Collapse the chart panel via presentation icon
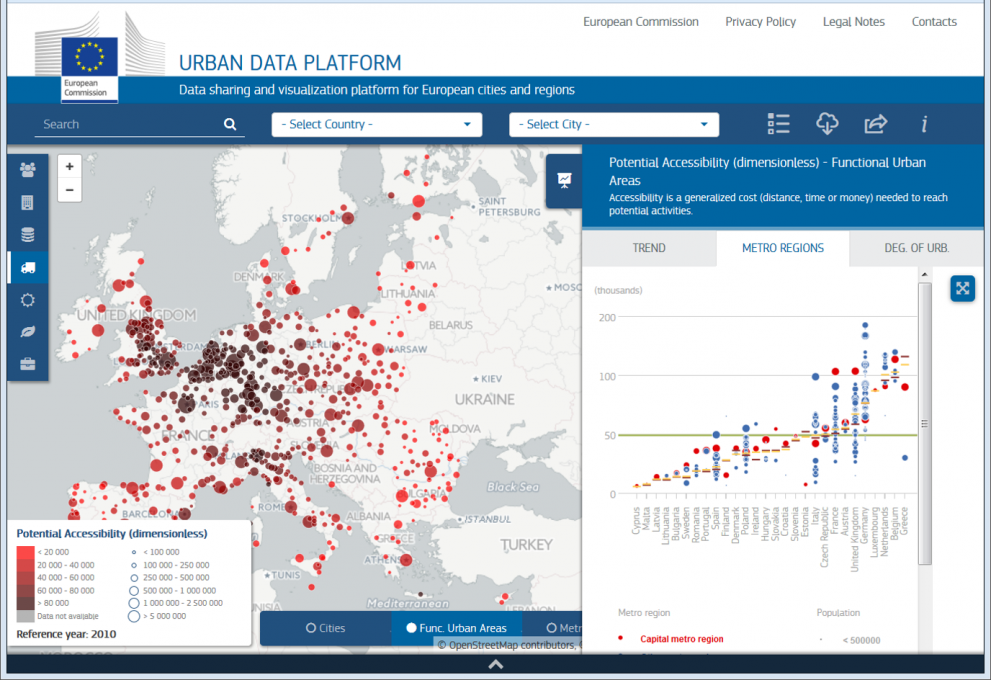This screenshot has width=991, height=680. pyautogui.click(x=564, y=181)
